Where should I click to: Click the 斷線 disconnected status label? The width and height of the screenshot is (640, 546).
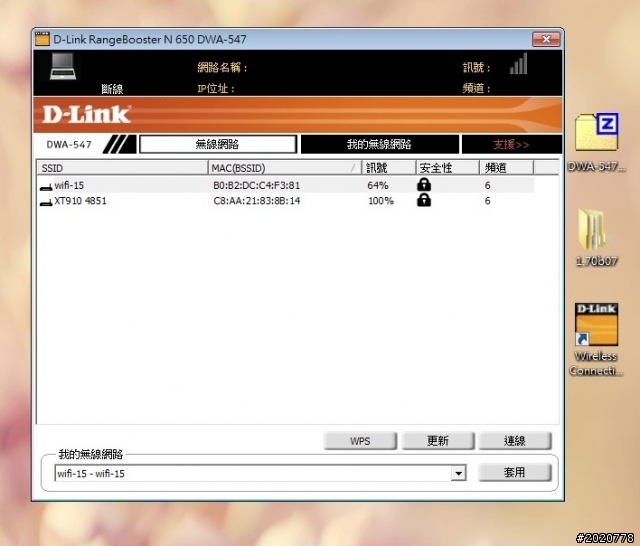[x=112, y=89]
